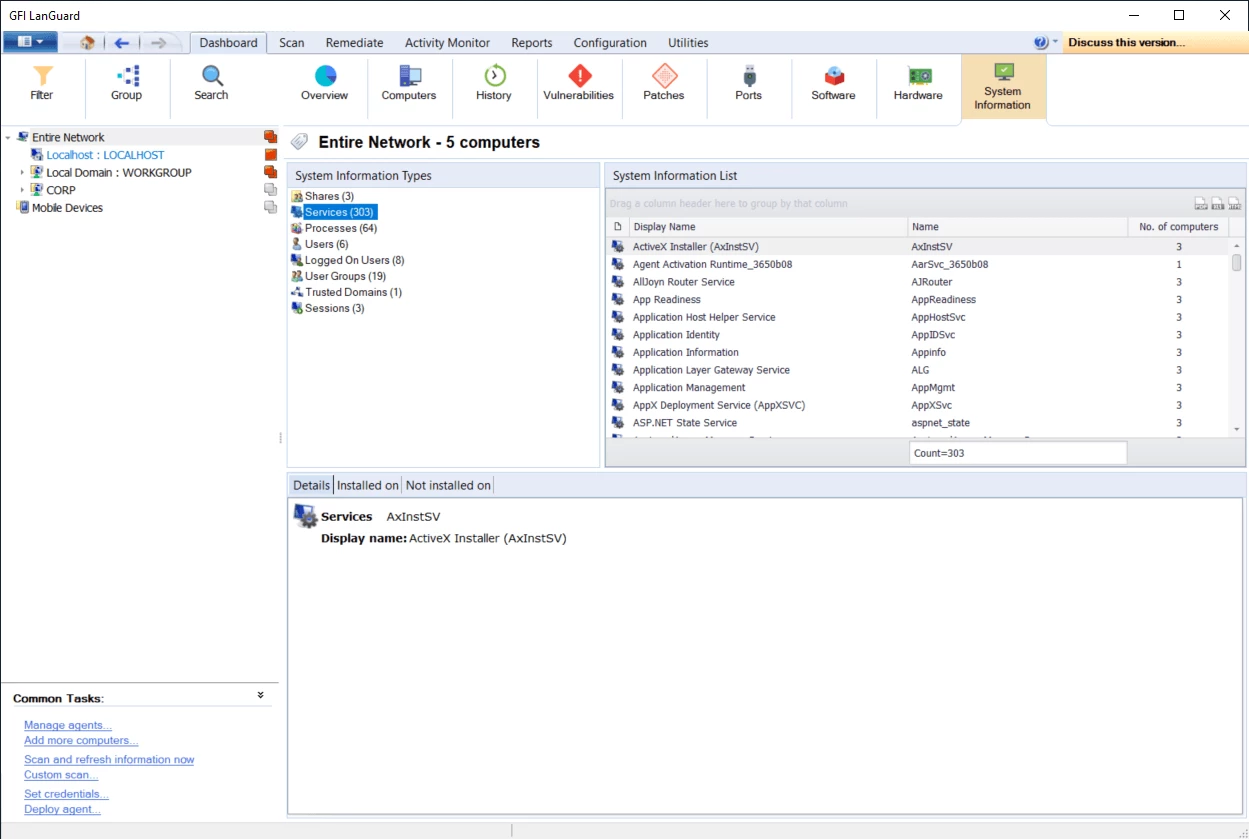Switch to the Installed on tab
Viewport: 1249px width, 839px height.
coord(367,485)
